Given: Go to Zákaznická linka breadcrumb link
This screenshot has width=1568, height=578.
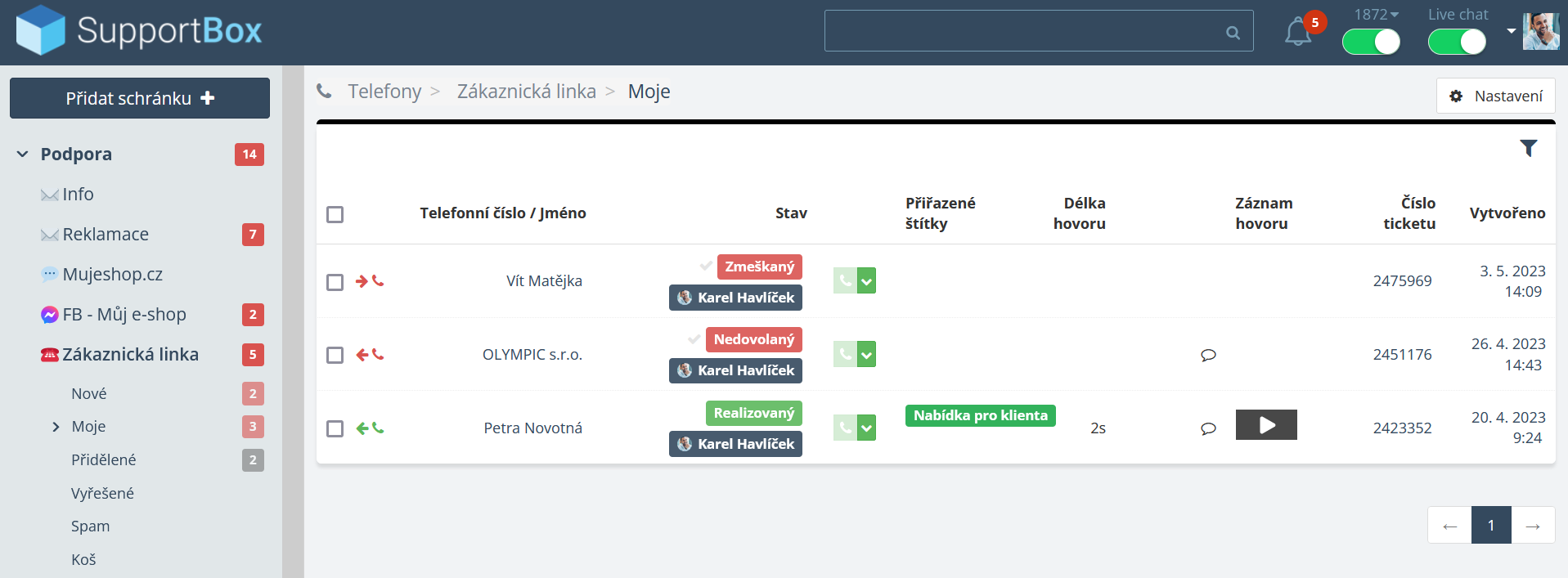Looking at the screenshot, I should pos(527,92).
